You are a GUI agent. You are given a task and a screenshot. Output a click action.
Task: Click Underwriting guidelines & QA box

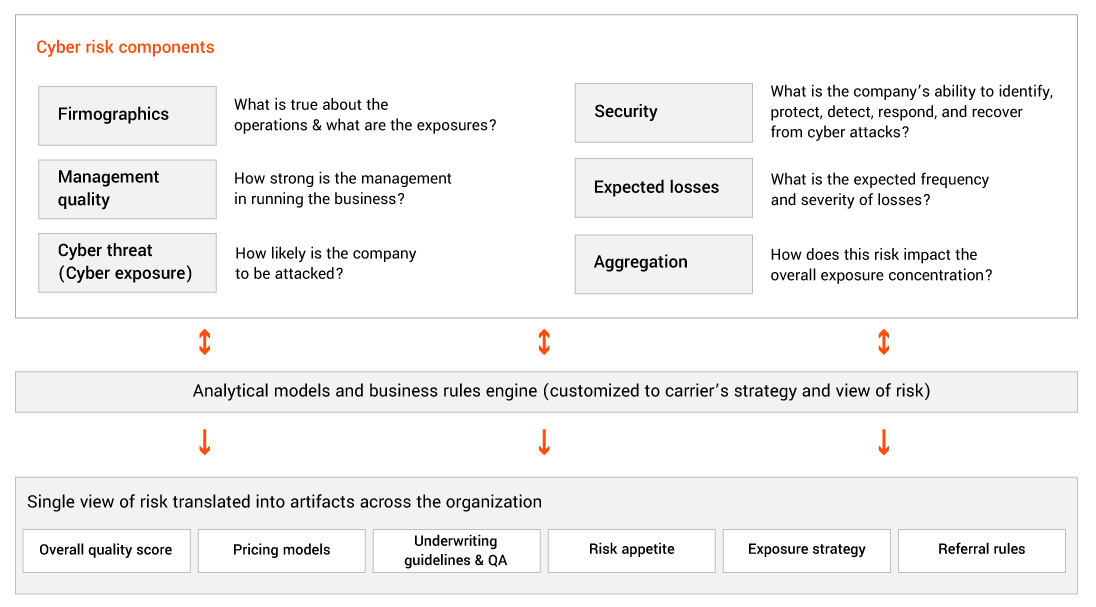[456, 550]
